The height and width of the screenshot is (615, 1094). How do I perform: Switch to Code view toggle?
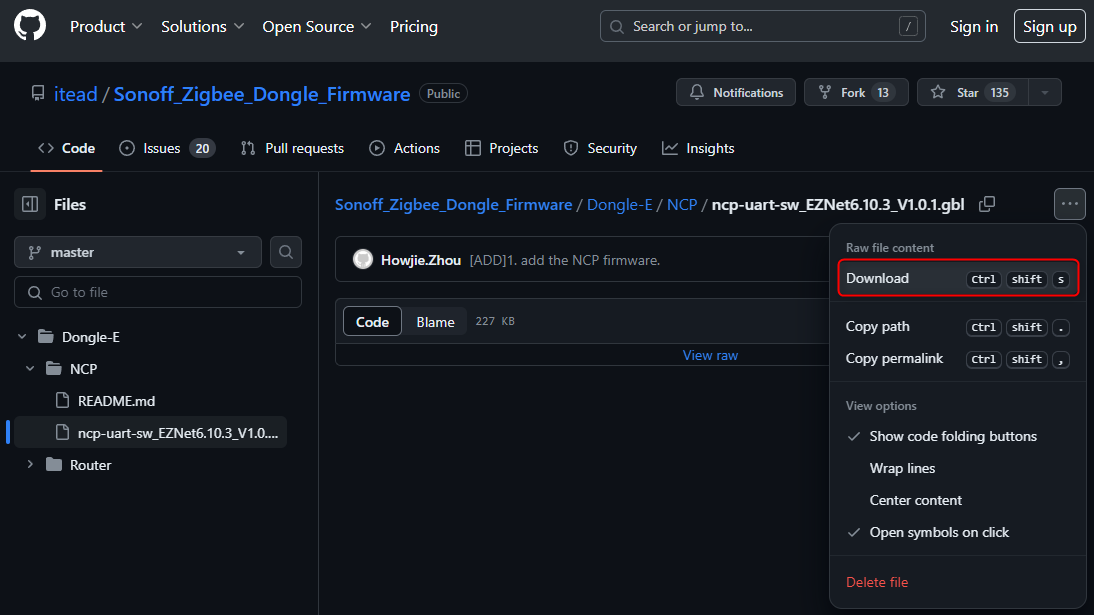[373, 322]
